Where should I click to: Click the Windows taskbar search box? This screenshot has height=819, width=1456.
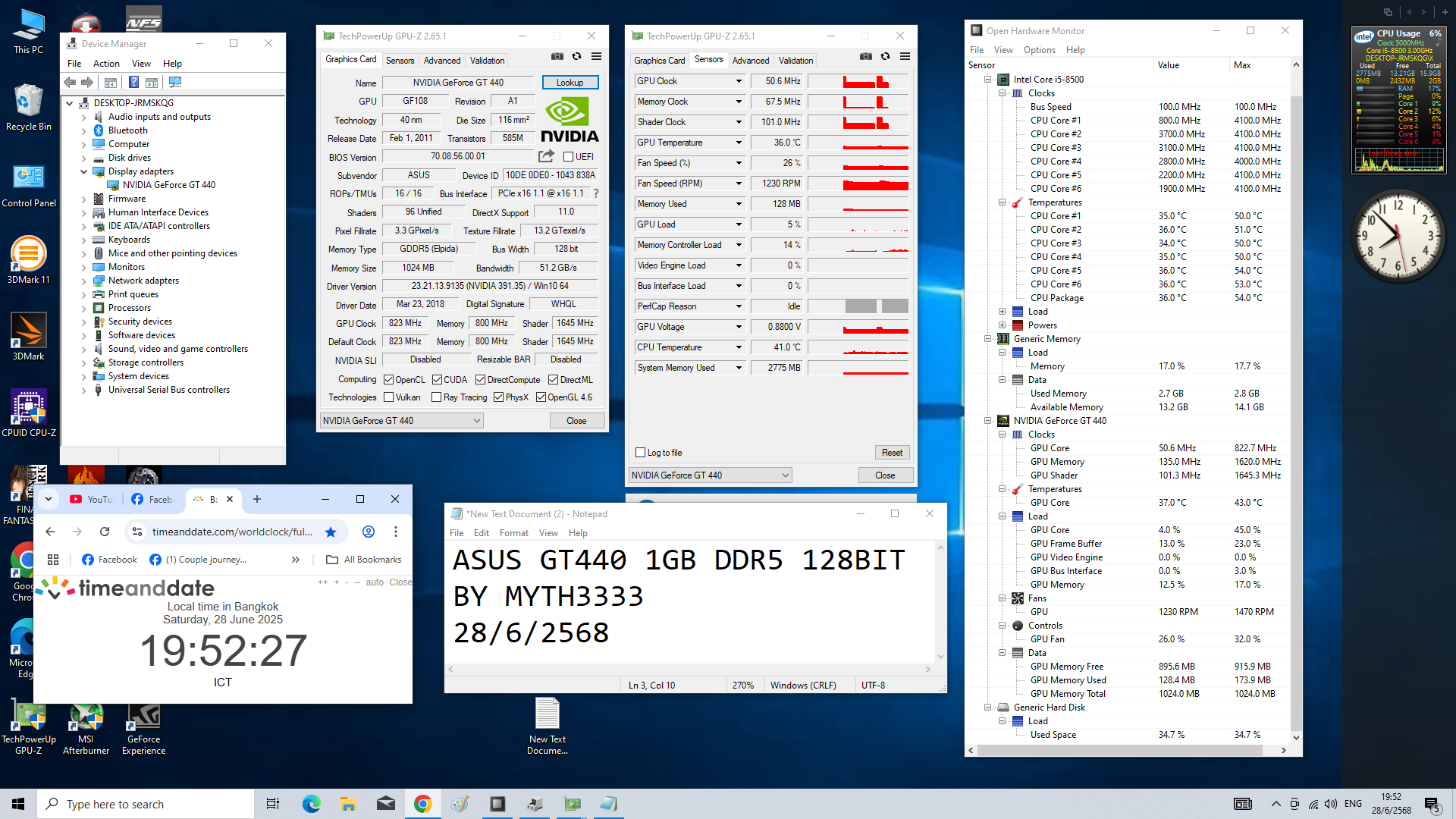[146, 804]
